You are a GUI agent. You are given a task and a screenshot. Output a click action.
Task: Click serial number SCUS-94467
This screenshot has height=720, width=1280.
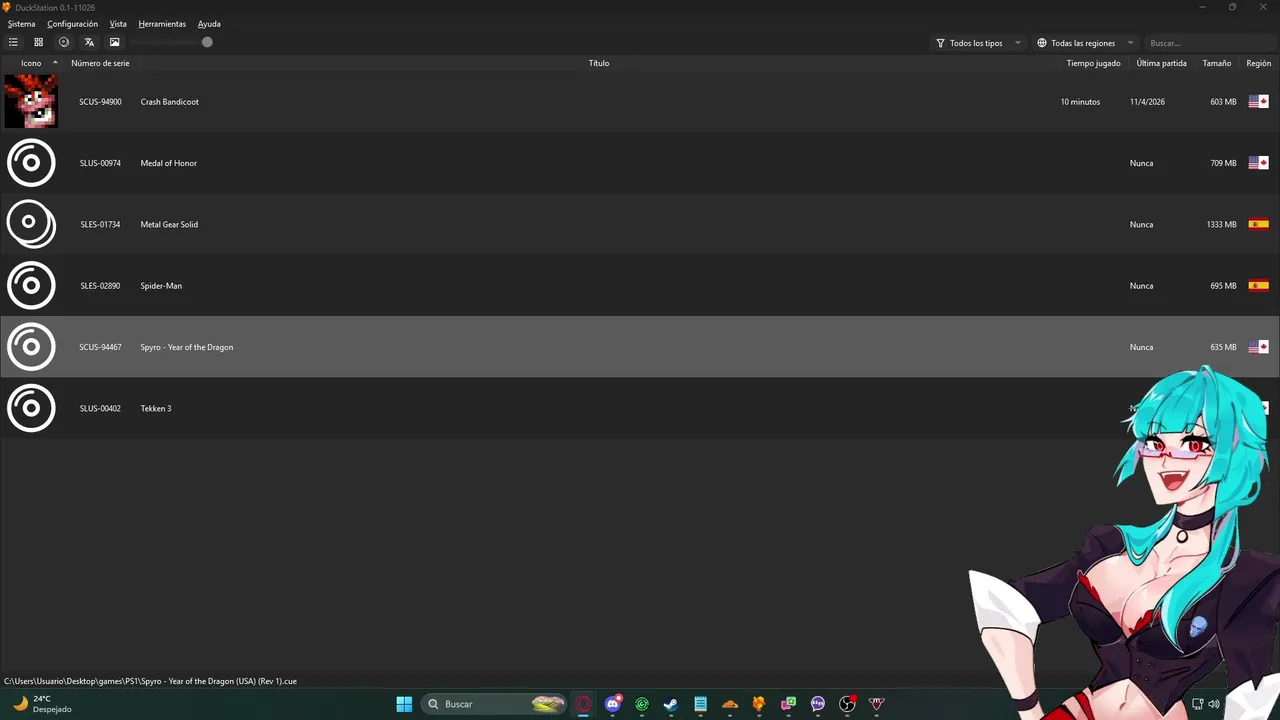tap(100, 347)
